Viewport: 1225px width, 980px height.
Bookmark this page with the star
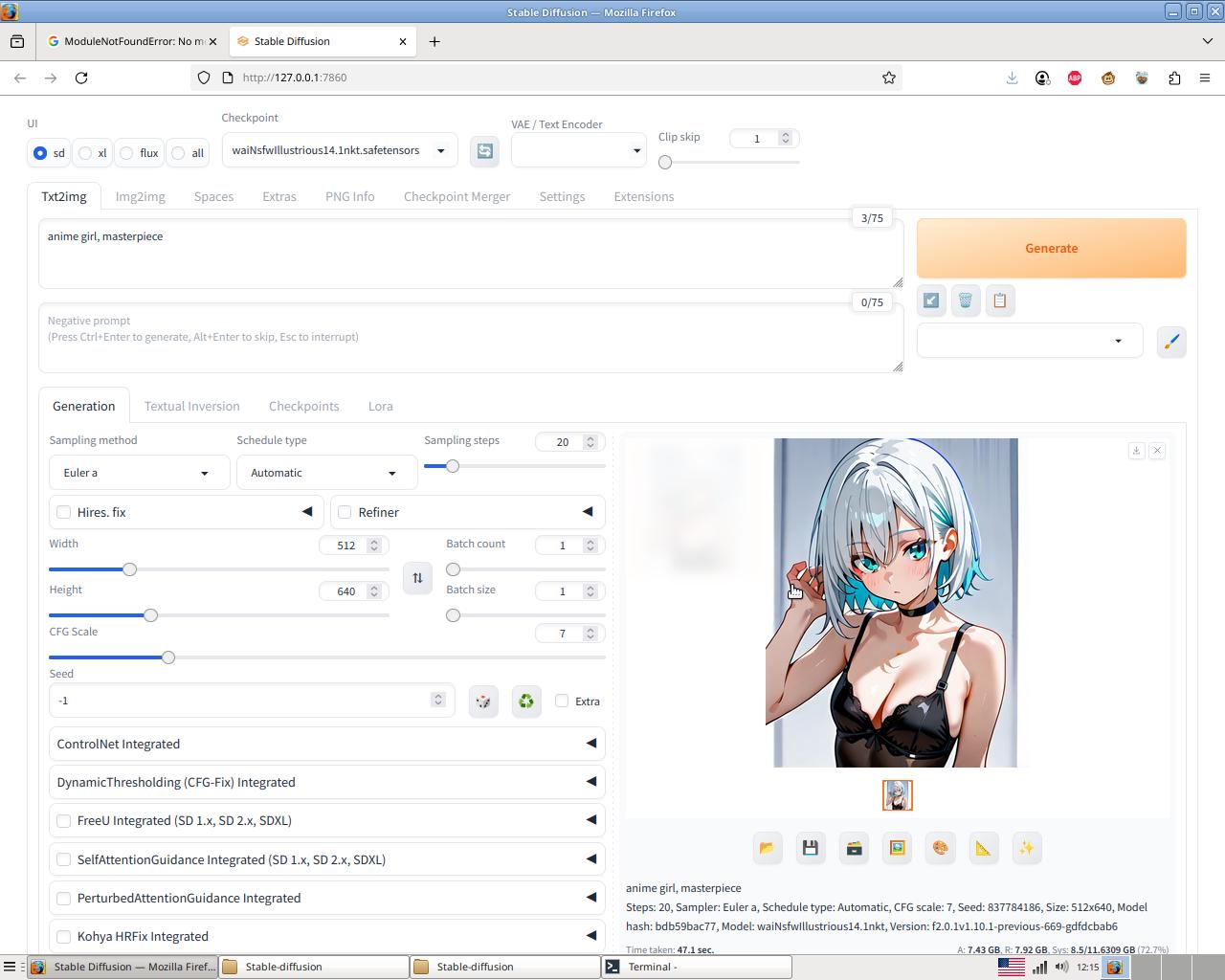tap(889, 78)
